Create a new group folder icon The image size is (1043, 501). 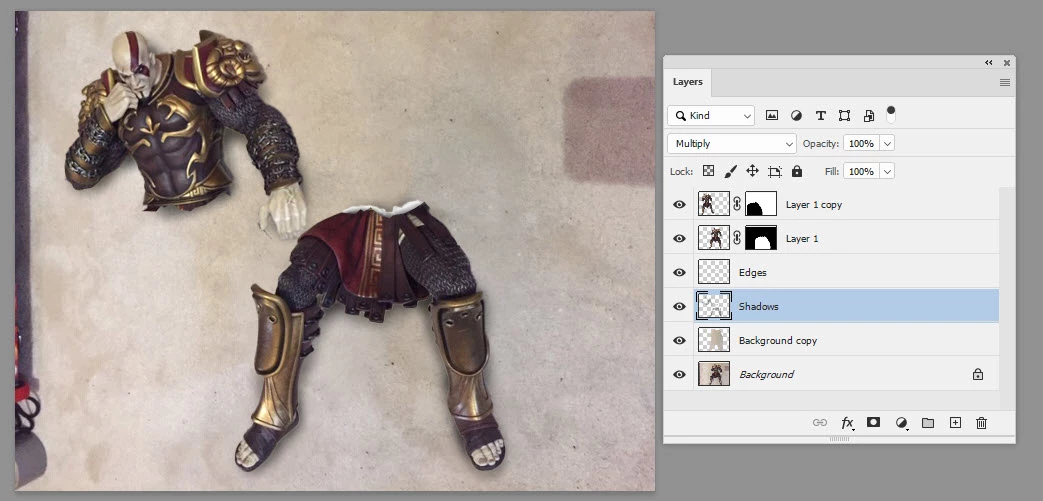[928, 422]
